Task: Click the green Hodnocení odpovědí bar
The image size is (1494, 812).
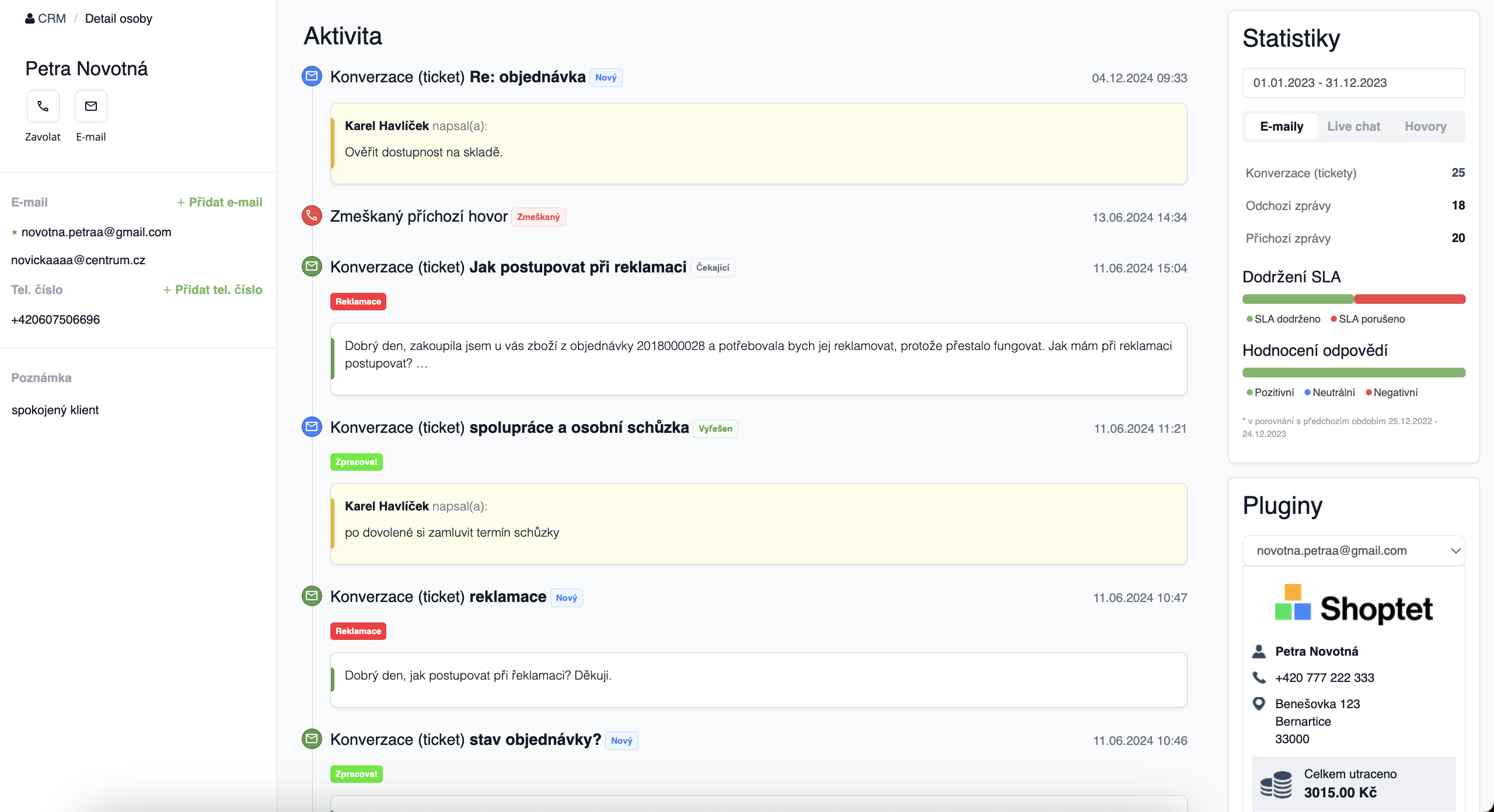Action: pyautogui.click(x=1353, y=373)
